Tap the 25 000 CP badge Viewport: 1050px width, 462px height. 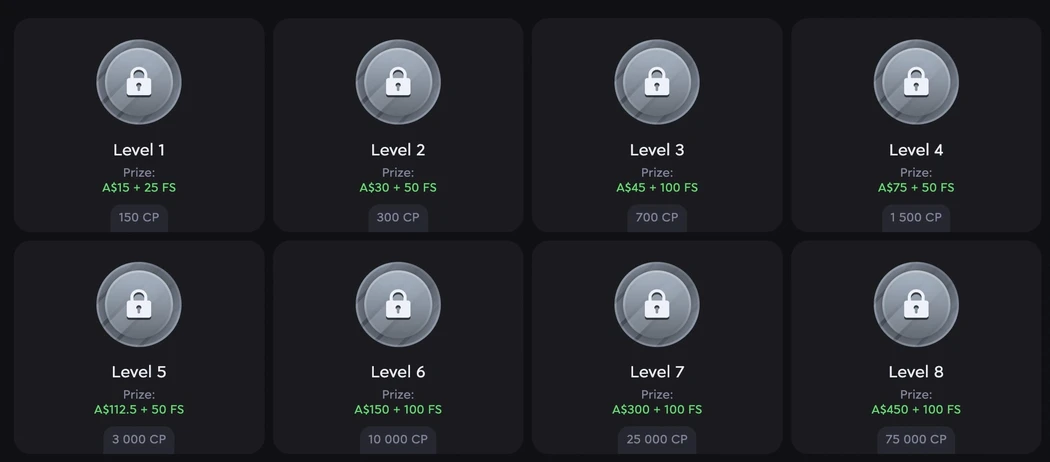click(657, 439)
